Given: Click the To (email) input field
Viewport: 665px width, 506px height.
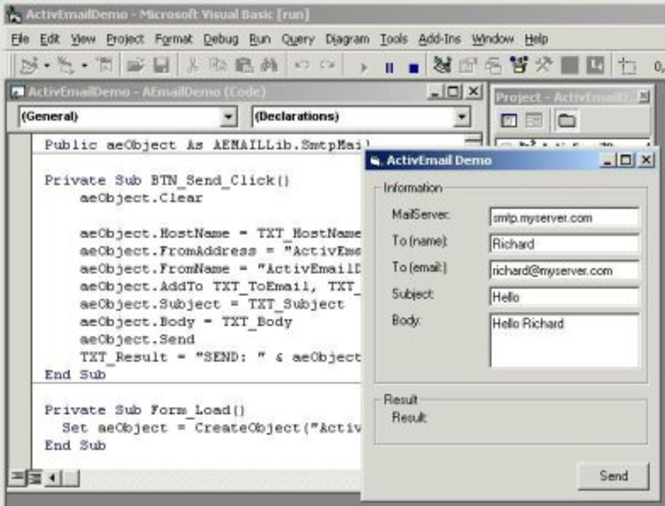Looking at the screenshot, I should tap(564, 271).
